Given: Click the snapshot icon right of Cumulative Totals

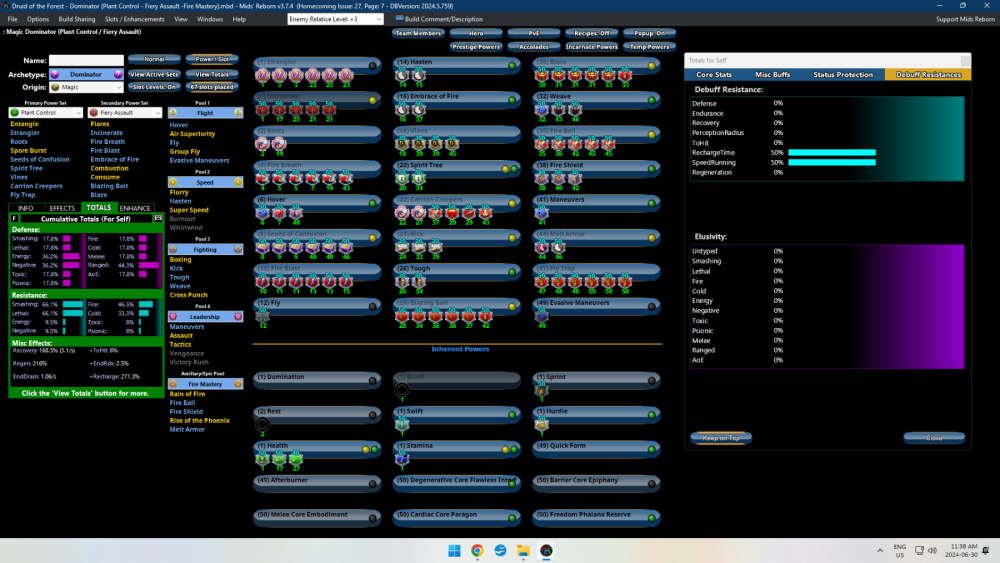Looking at the screenshot, I should [x=158, y=218].
